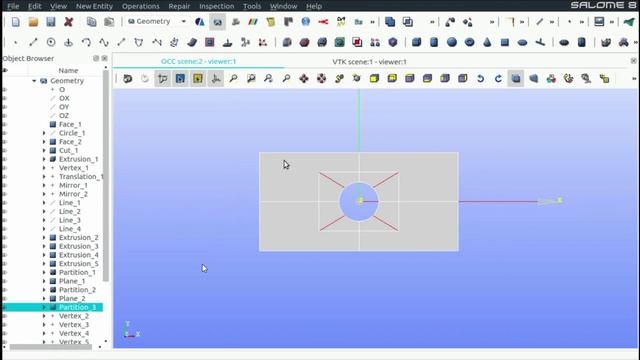Viewport: 640px width, 360px height.
Task: Select the Vertex_2 tree item
Action: tap(73, 316)
